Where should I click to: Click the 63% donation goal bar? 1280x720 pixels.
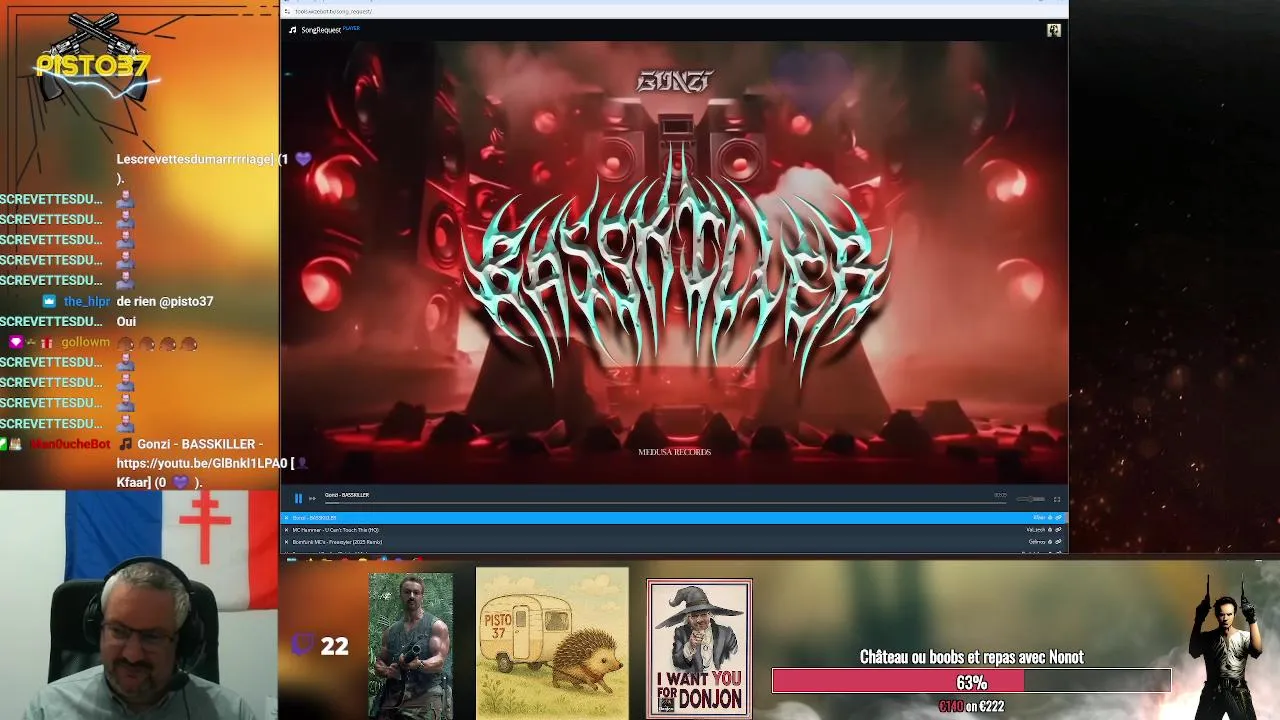971,682
